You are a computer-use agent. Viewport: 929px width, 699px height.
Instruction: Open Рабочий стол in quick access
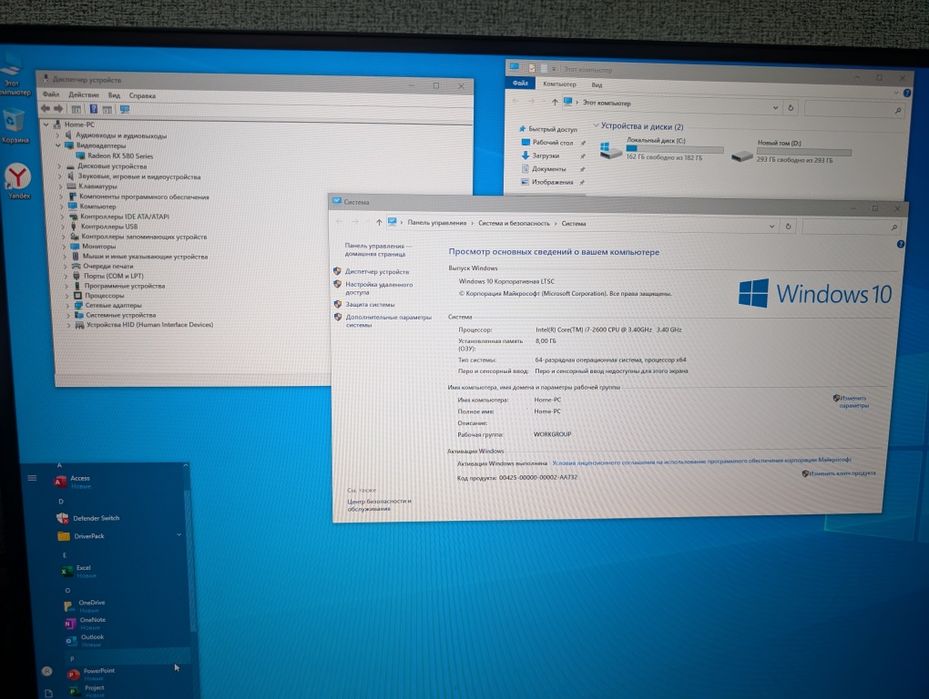(547, 142)
